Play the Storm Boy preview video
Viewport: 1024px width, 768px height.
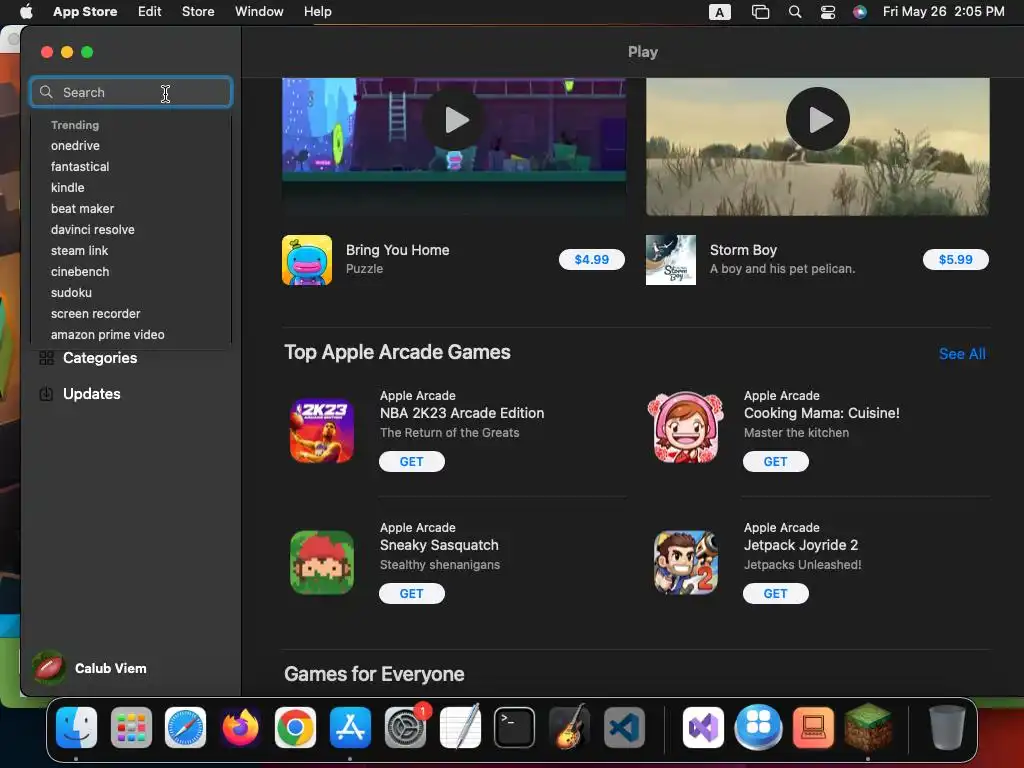[x=818, y=120]
